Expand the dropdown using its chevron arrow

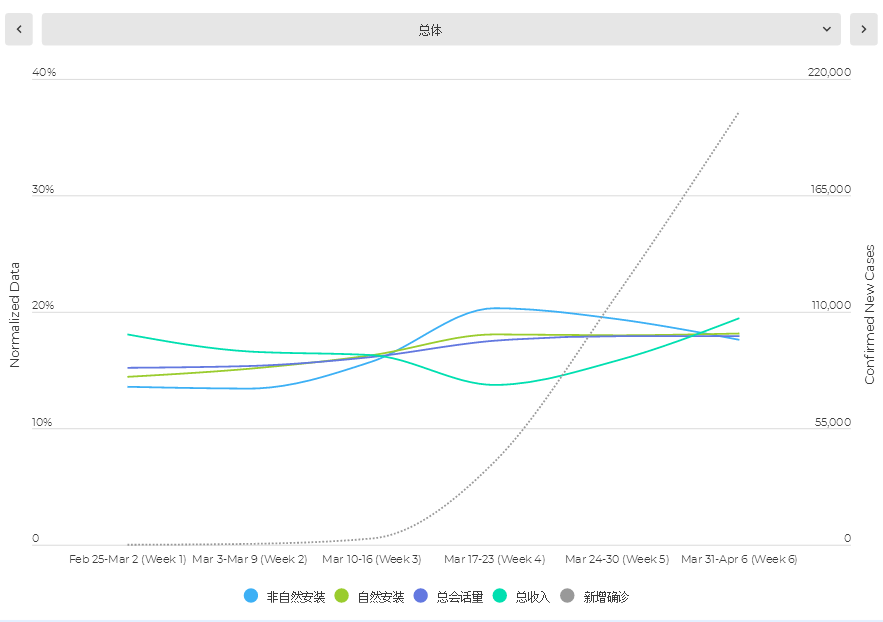(x=827, y=30)
